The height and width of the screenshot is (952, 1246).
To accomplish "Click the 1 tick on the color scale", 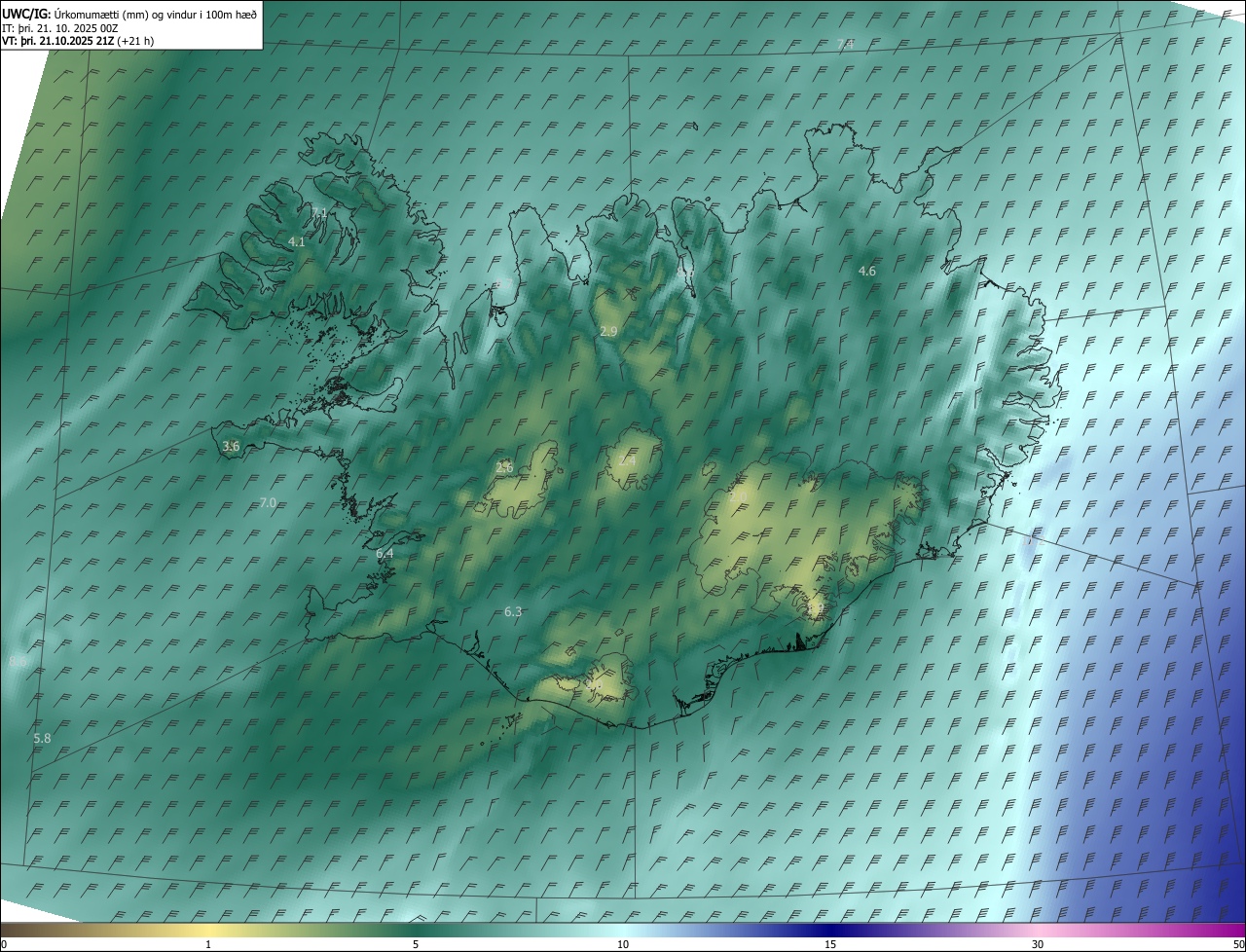I will 208,944.
